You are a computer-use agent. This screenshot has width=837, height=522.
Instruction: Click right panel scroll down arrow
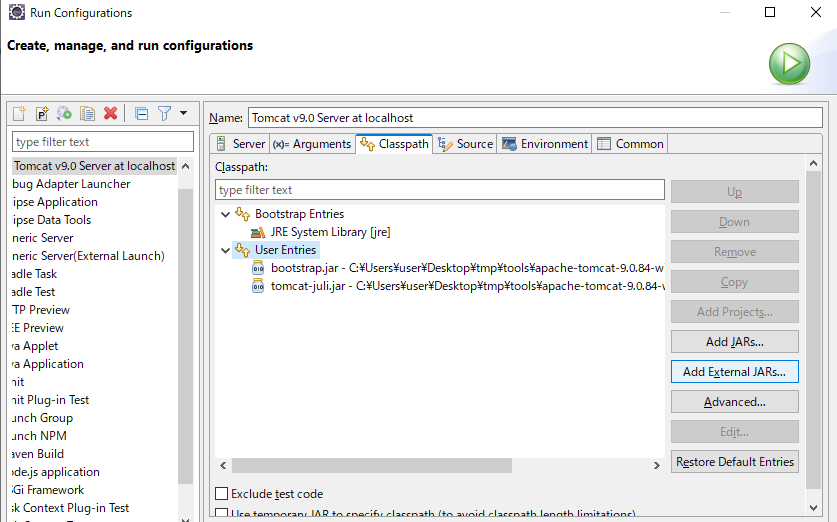(814, 508)
